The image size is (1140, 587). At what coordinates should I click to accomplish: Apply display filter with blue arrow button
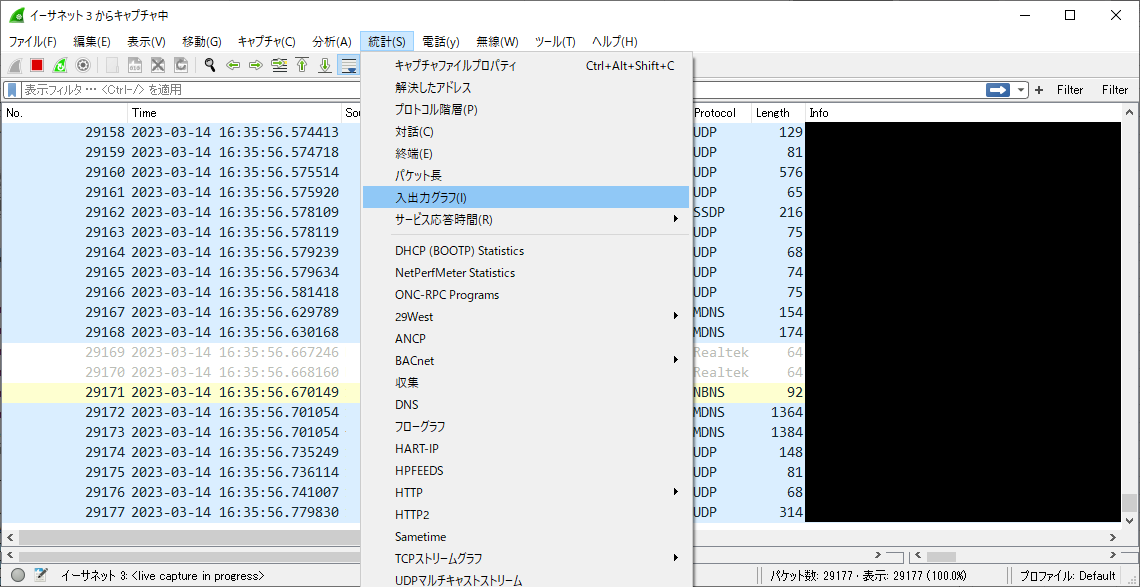(999, 90)
